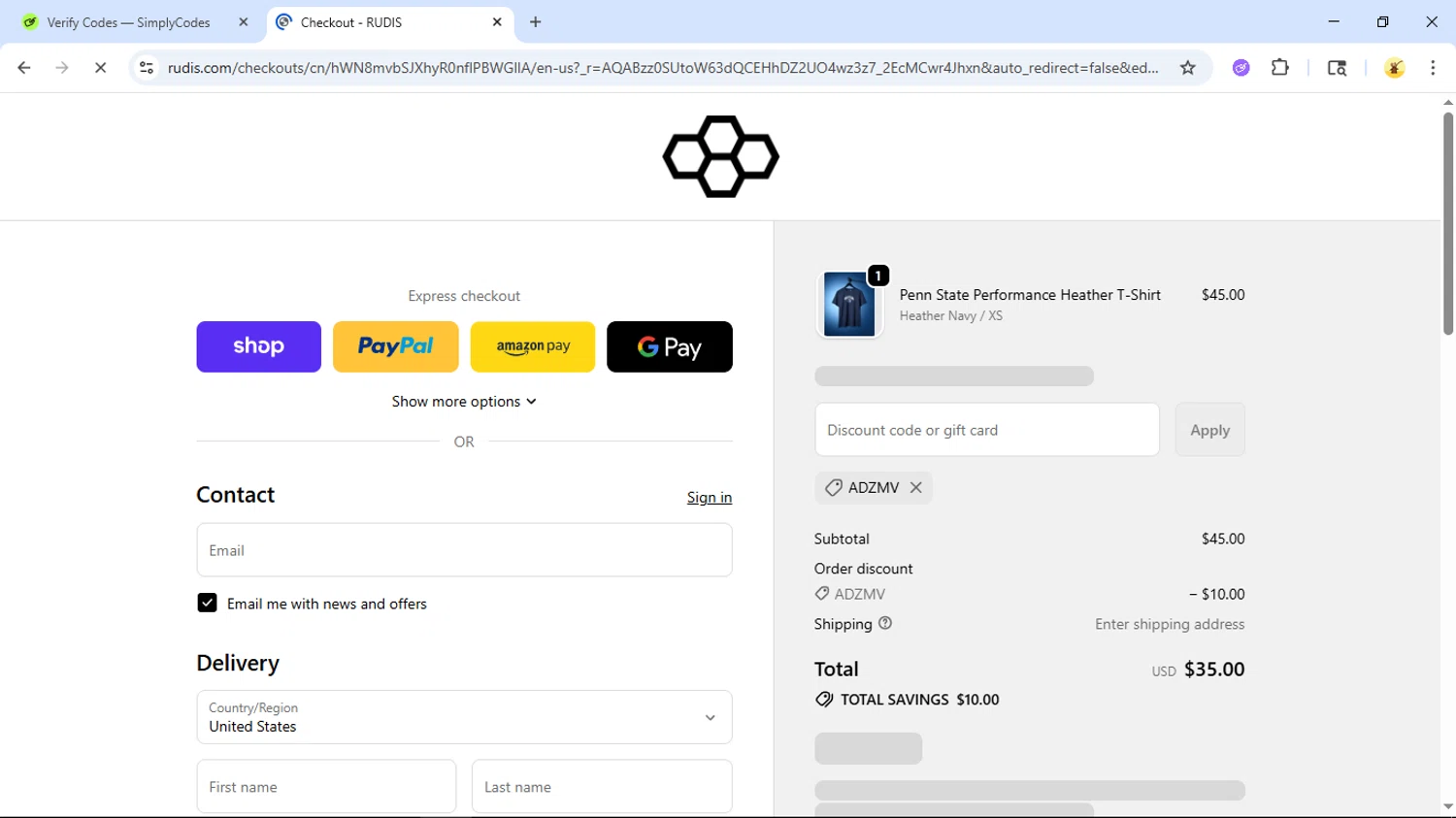Stop loading the page
This screenshot has height=818, width=1456.
point(100,68)
